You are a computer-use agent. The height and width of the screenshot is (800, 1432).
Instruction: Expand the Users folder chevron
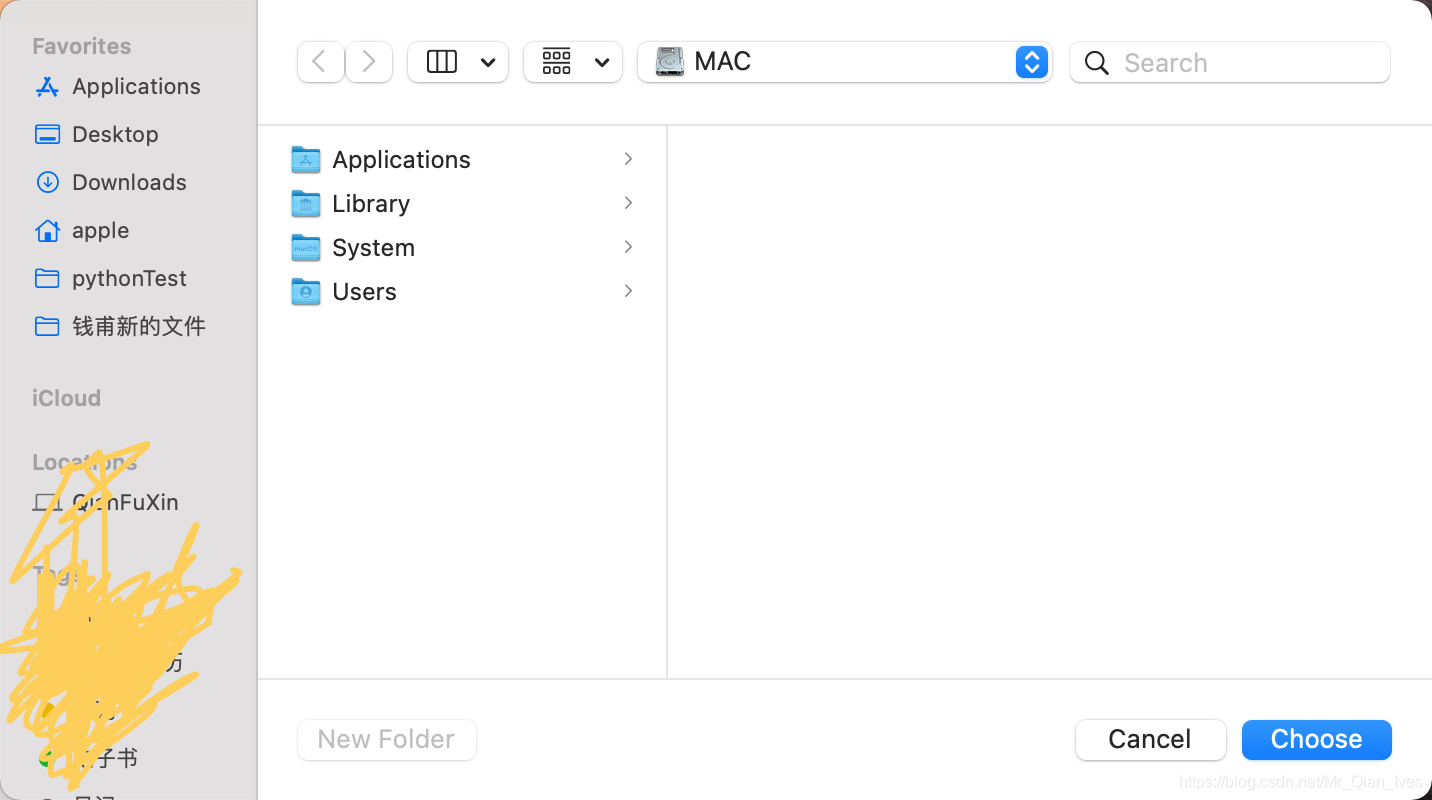pyautogui.click(x=628, y=291)
